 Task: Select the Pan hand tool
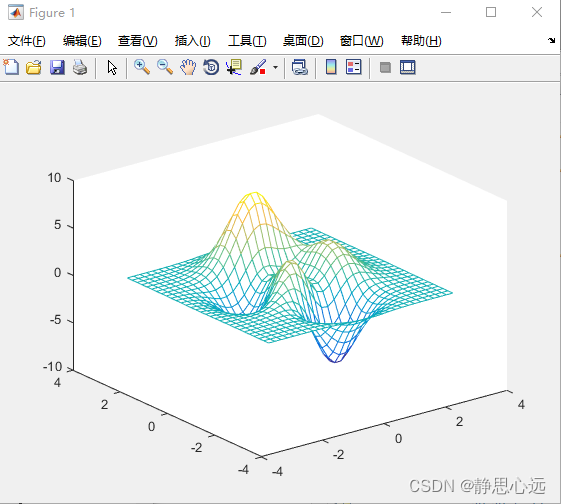[x=188, y=67]
